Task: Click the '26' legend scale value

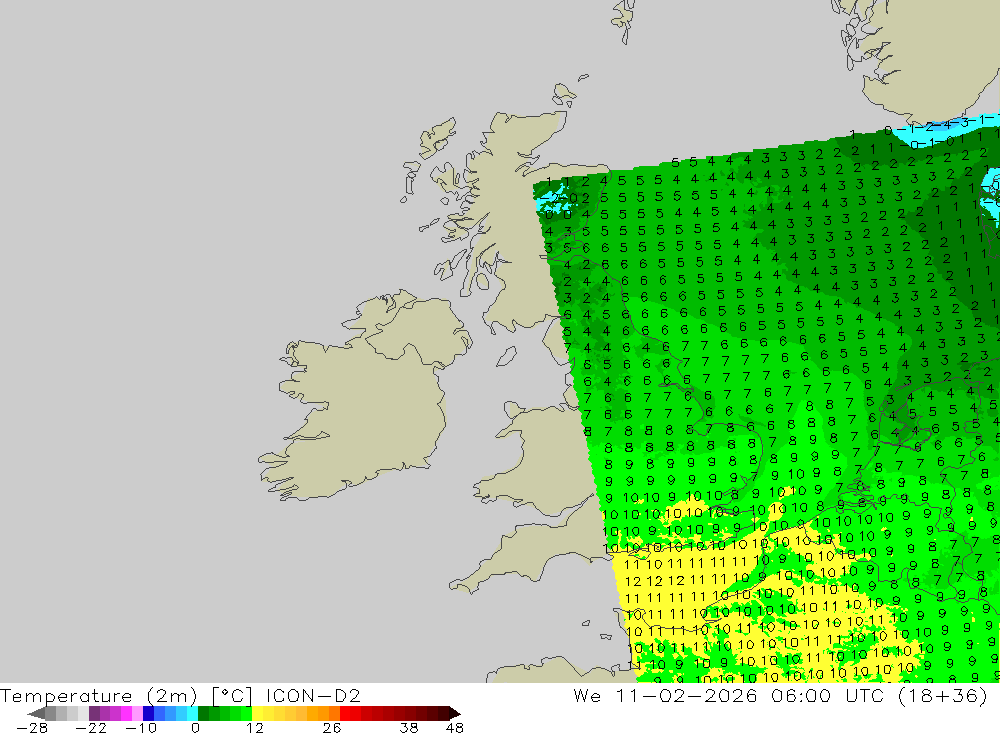Action: [x=331, y=727]
